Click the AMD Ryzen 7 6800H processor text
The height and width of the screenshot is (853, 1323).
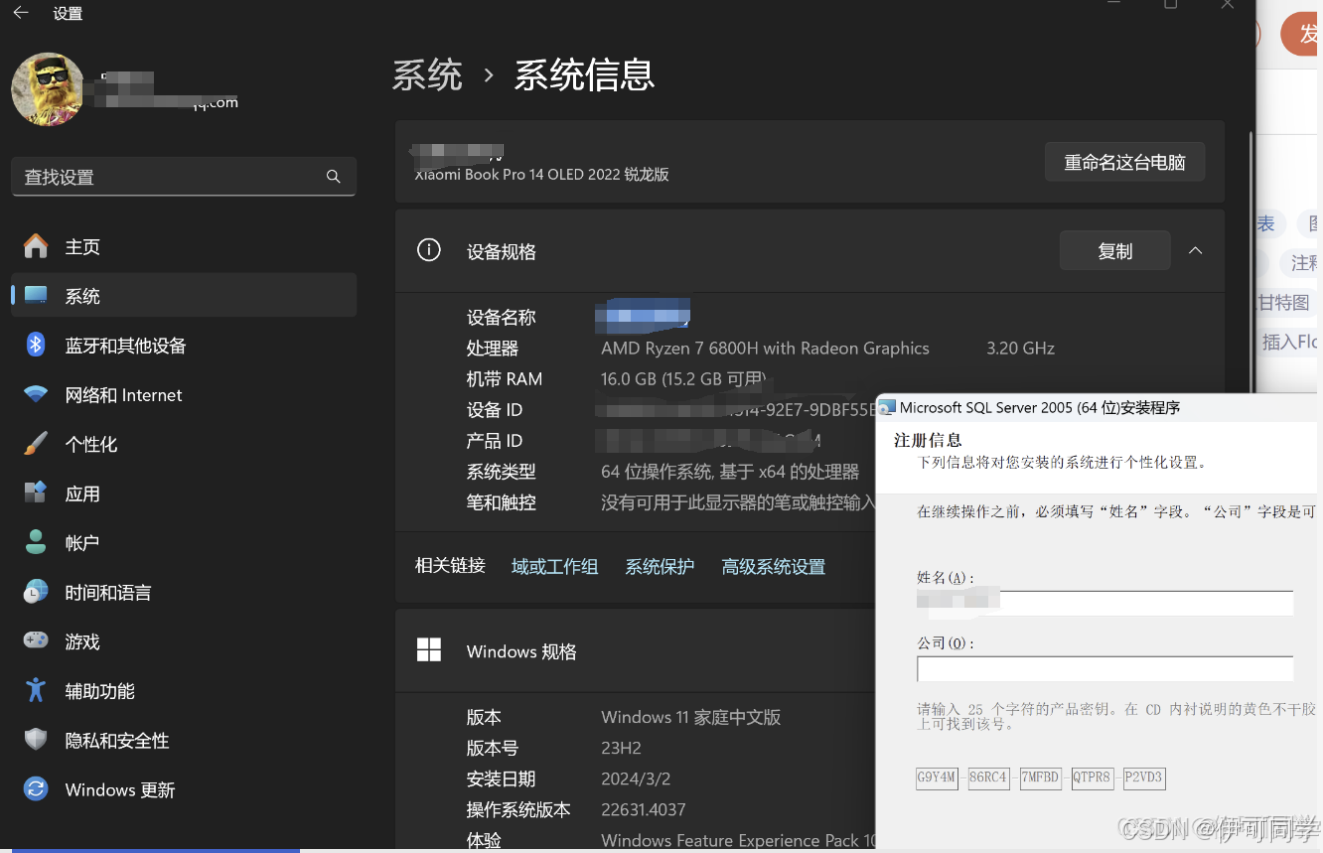coord(765,348)
